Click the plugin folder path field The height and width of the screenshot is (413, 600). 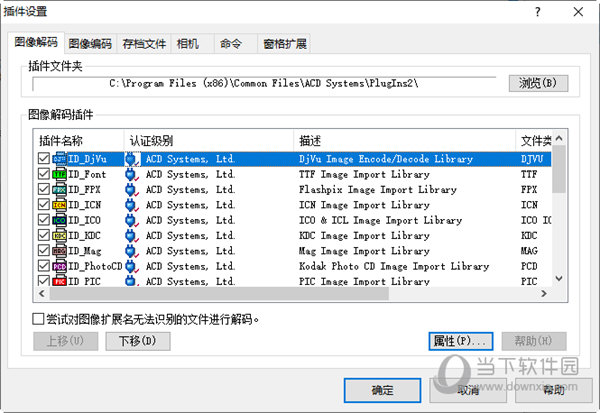(x=264, y=83)
